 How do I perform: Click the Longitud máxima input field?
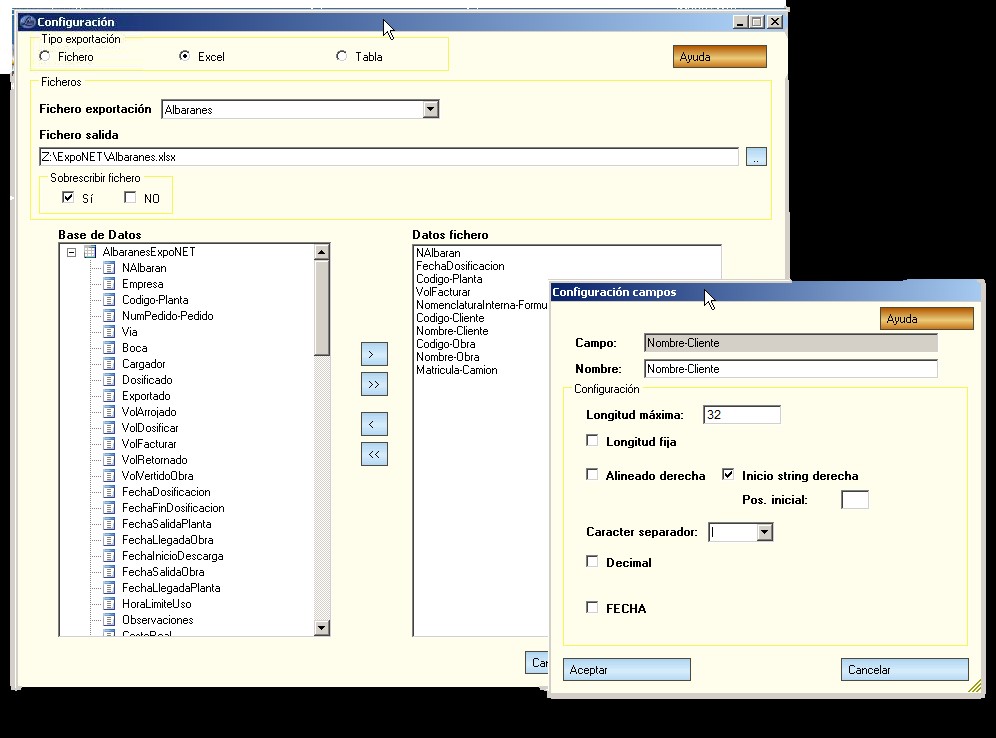742,415
